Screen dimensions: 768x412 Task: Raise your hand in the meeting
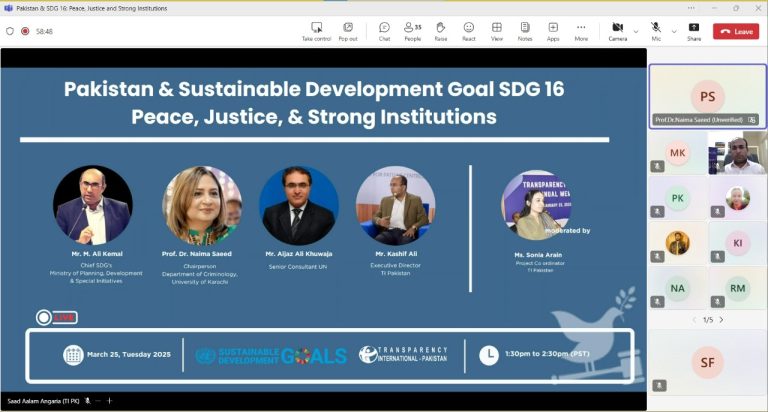pos(440,30)
